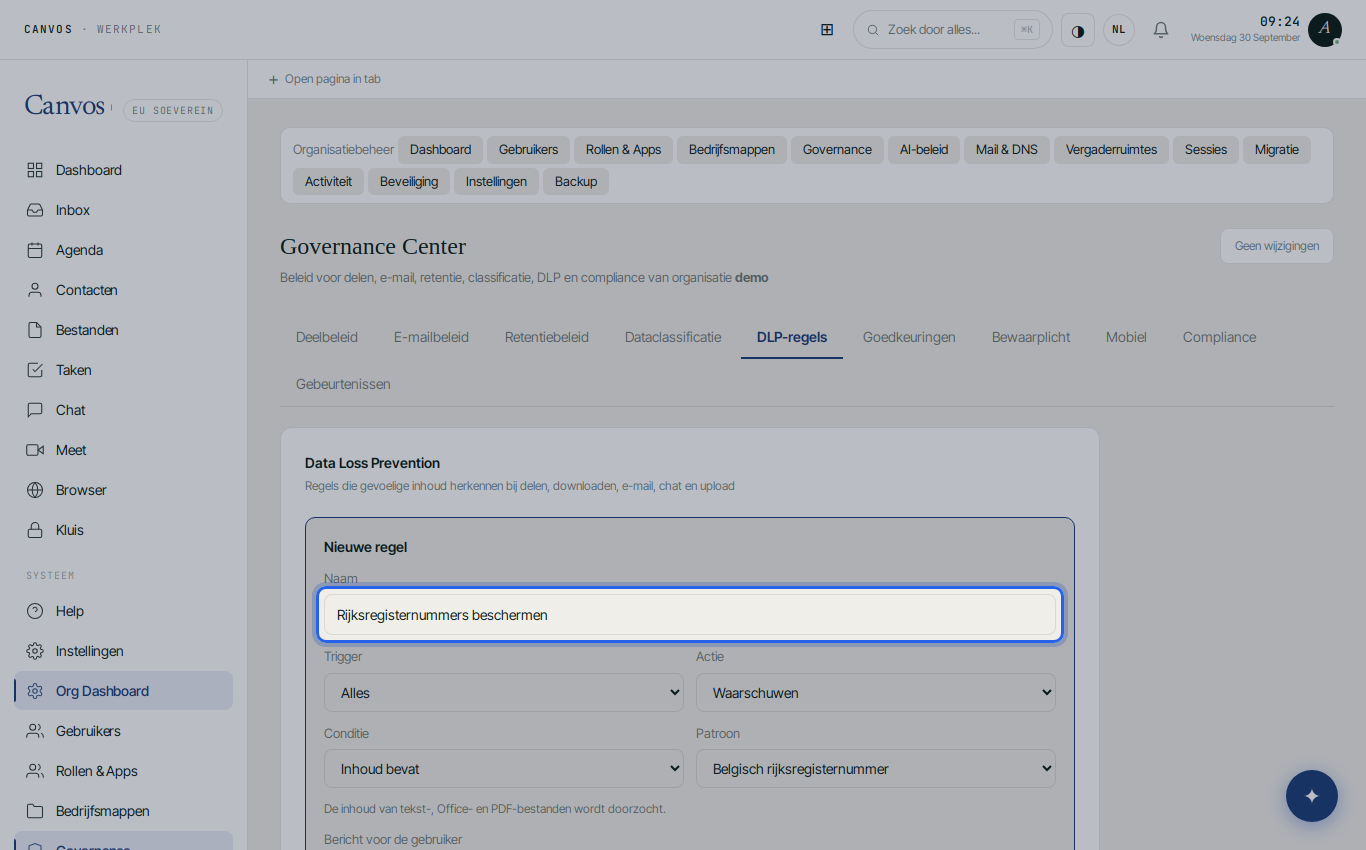Focus the Naam input field
Viewport: 1366px width, 850px height.
pos(690,615)
